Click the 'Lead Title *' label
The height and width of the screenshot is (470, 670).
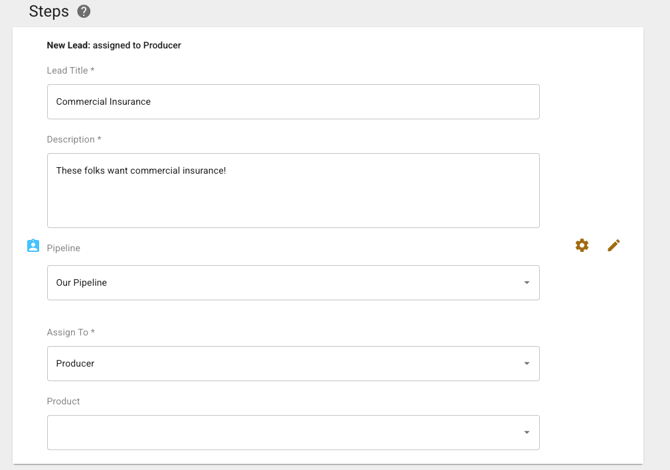[x=71, y=71]
